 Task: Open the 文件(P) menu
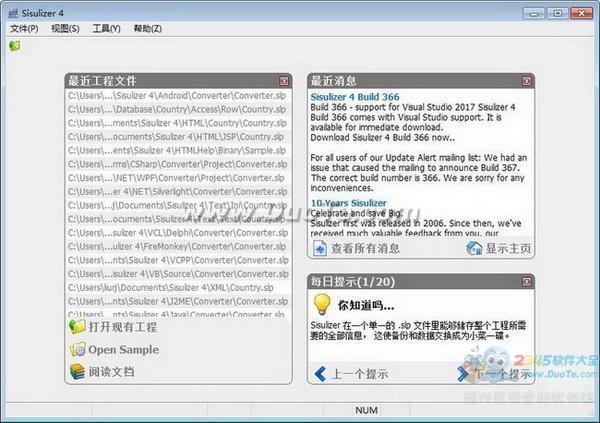24,29
